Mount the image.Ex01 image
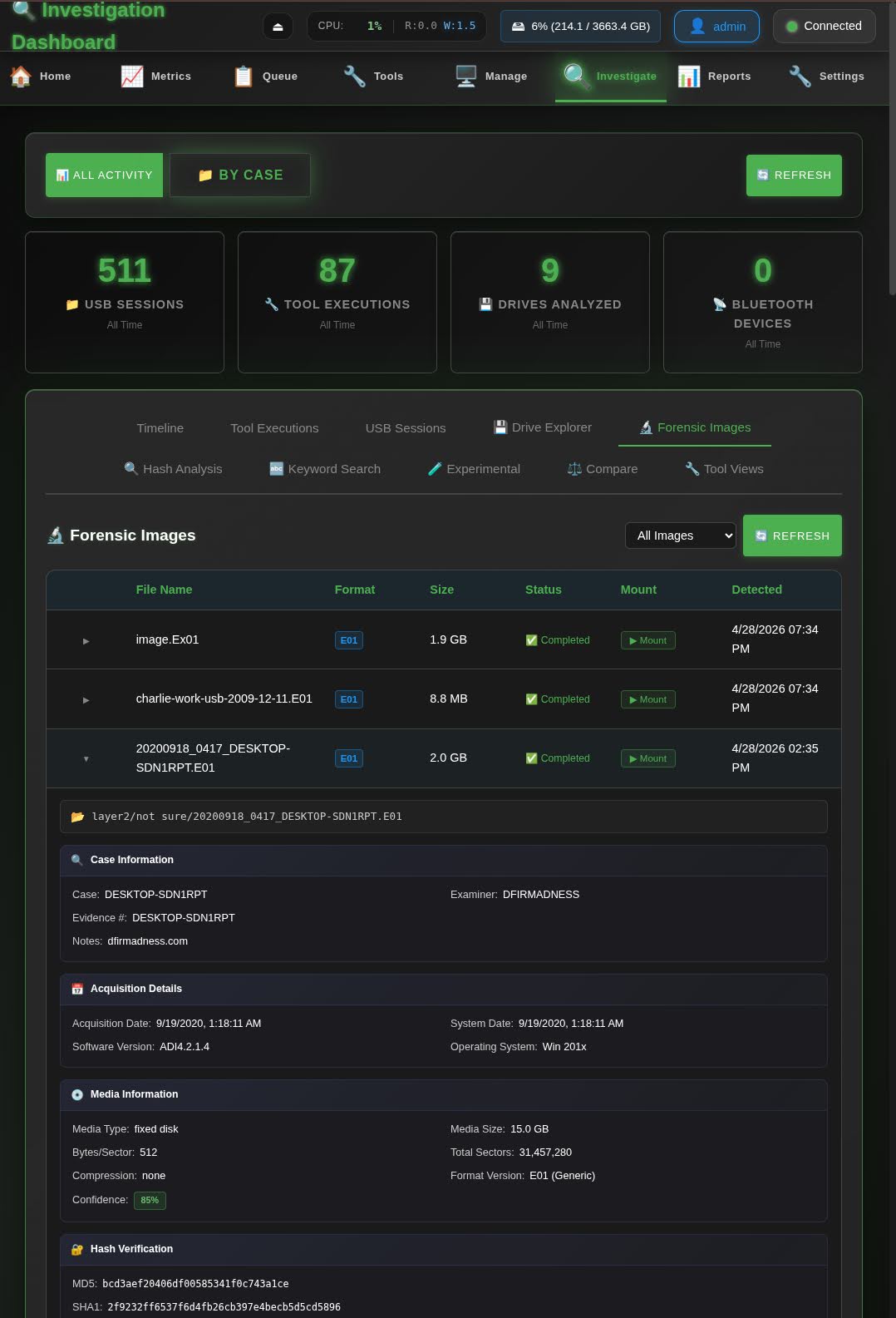This screenshot has width=896, height=1318. point(647,640)
